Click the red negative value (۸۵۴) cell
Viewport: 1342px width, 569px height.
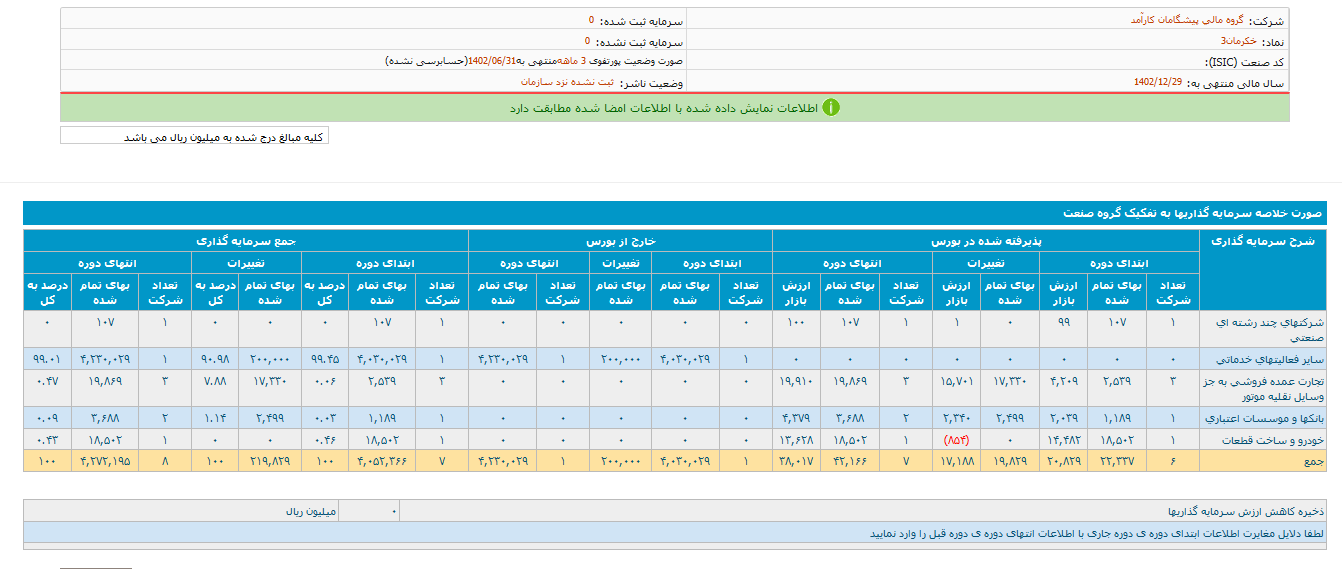(958, 439)
